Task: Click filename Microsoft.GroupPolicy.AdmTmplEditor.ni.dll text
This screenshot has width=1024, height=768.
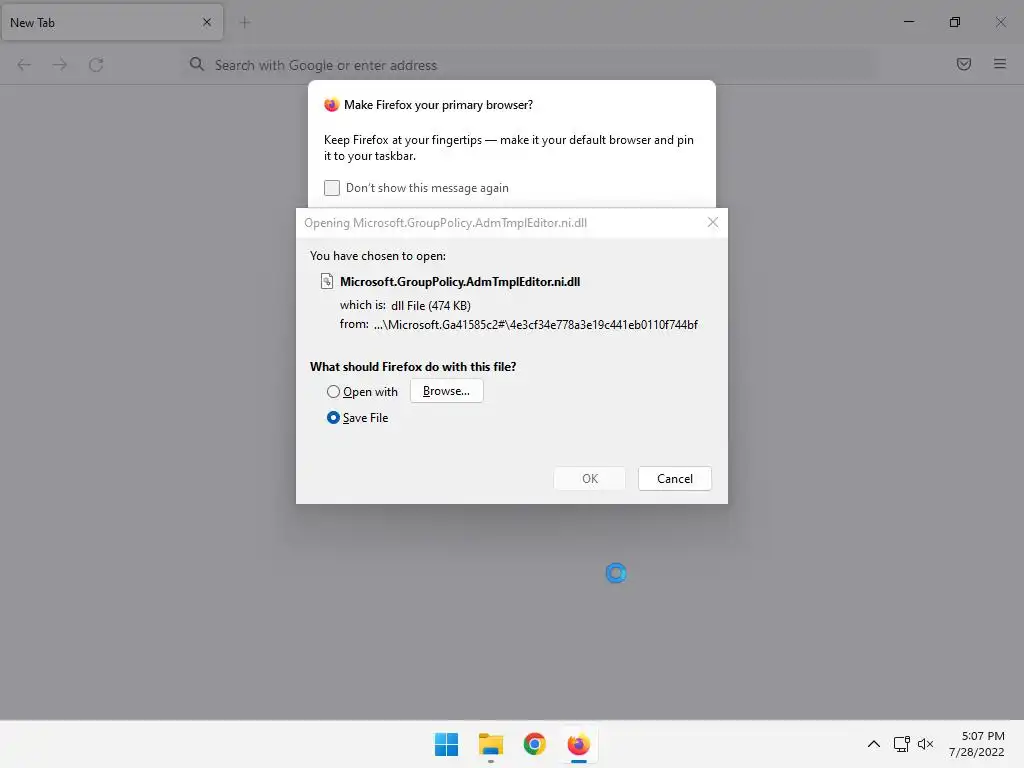Action: (x=460, y=282)
